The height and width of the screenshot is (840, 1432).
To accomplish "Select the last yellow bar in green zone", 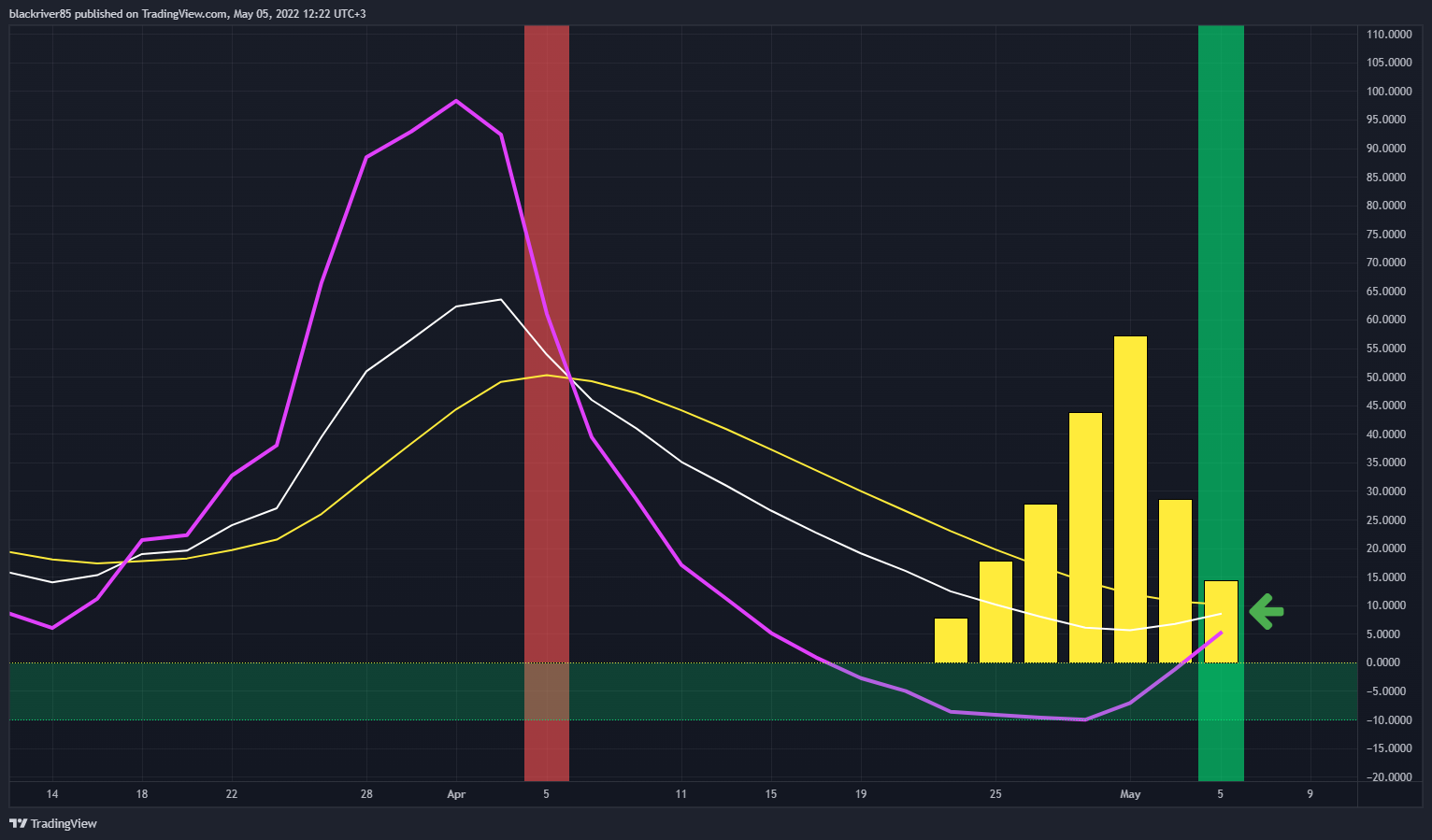I will 1221,621.
